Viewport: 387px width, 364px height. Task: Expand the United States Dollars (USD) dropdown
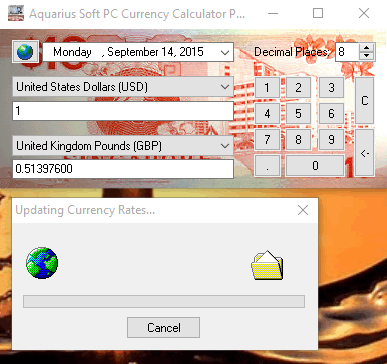pyautogui.click(x=225, y=87)
